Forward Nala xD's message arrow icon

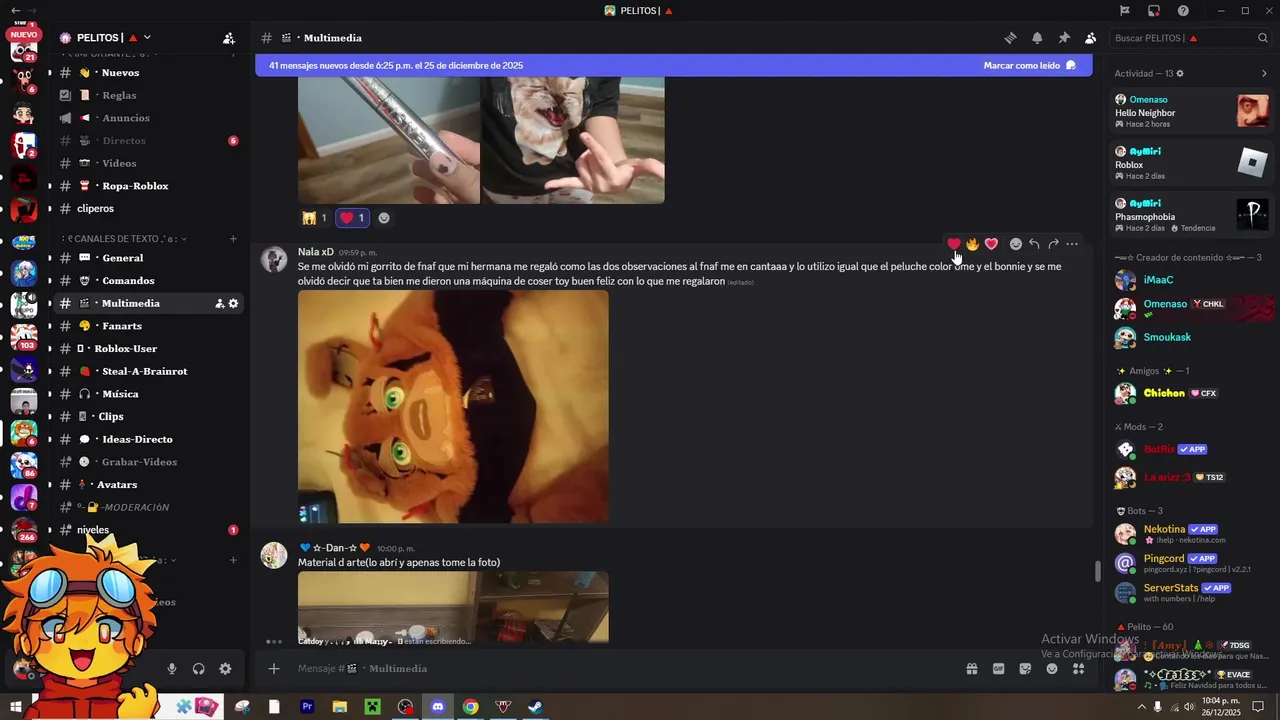pyautogui.click(x=1053, y=244)
